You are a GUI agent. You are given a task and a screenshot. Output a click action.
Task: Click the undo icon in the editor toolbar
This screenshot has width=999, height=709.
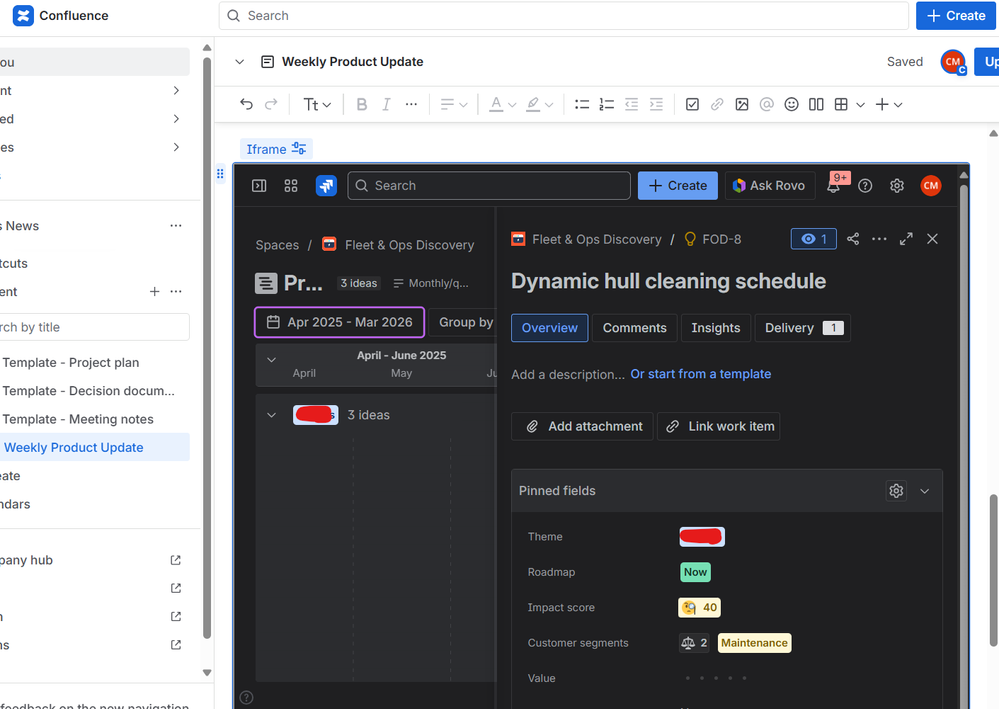(246, 104)
